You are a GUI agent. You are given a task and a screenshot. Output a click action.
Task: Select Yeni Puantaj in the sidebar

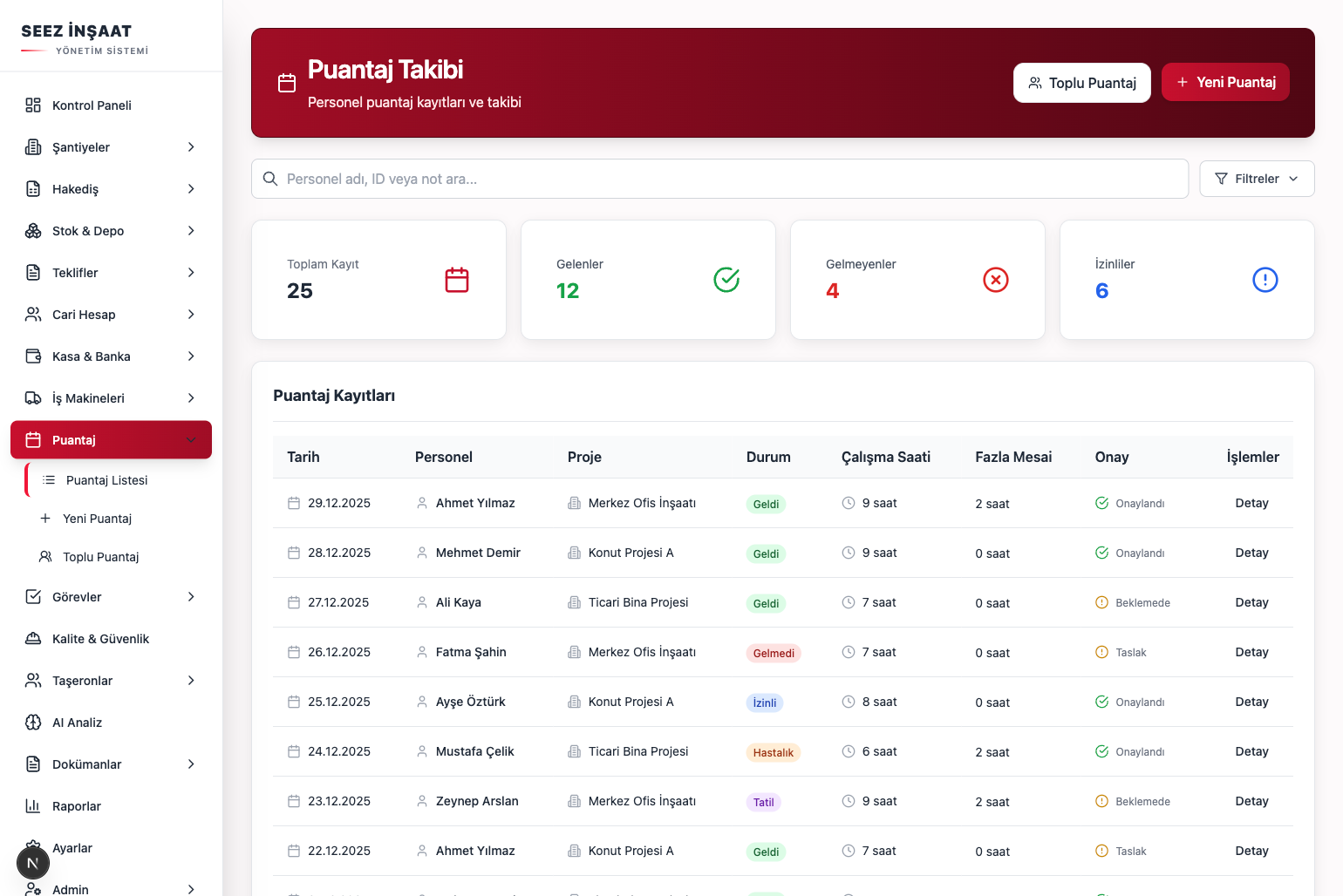(x=97, y=519)
